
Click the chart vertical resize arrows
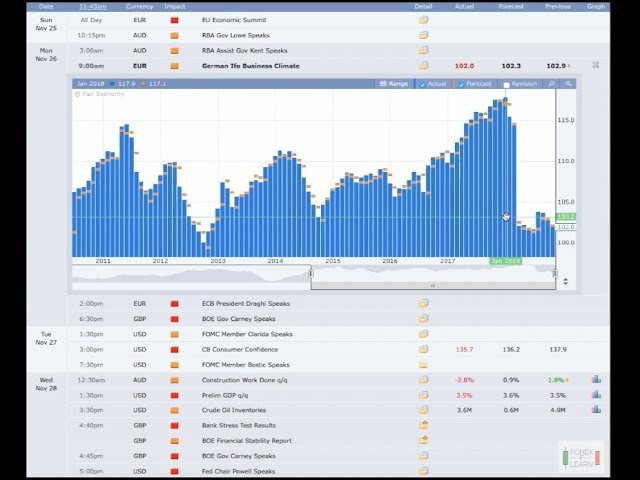(x=566, y=281)
